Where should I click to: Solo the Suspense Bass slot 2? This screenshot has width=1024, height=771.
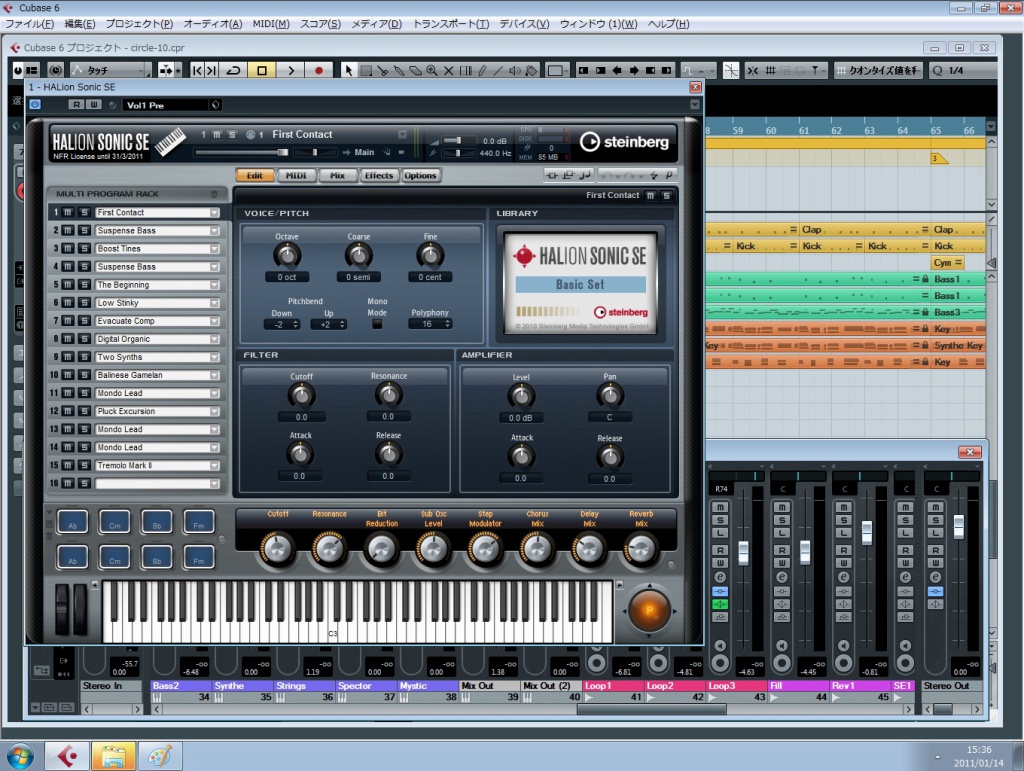coord(84,230)
